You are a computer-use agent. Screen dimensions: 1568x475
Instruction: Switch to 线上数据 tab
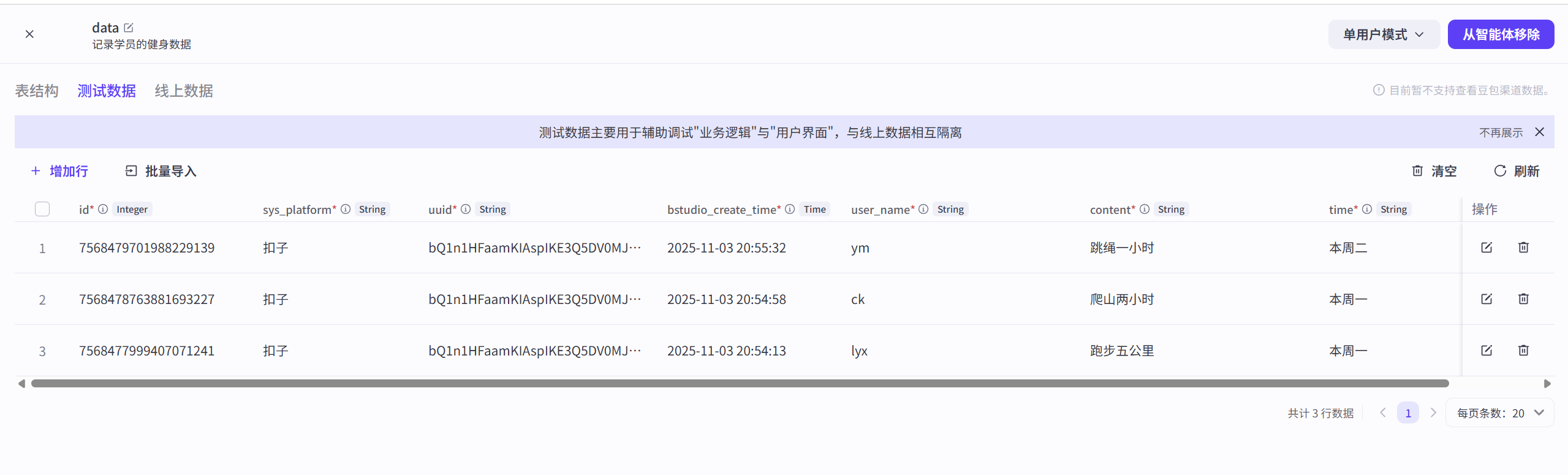click(x=184, y=91)
